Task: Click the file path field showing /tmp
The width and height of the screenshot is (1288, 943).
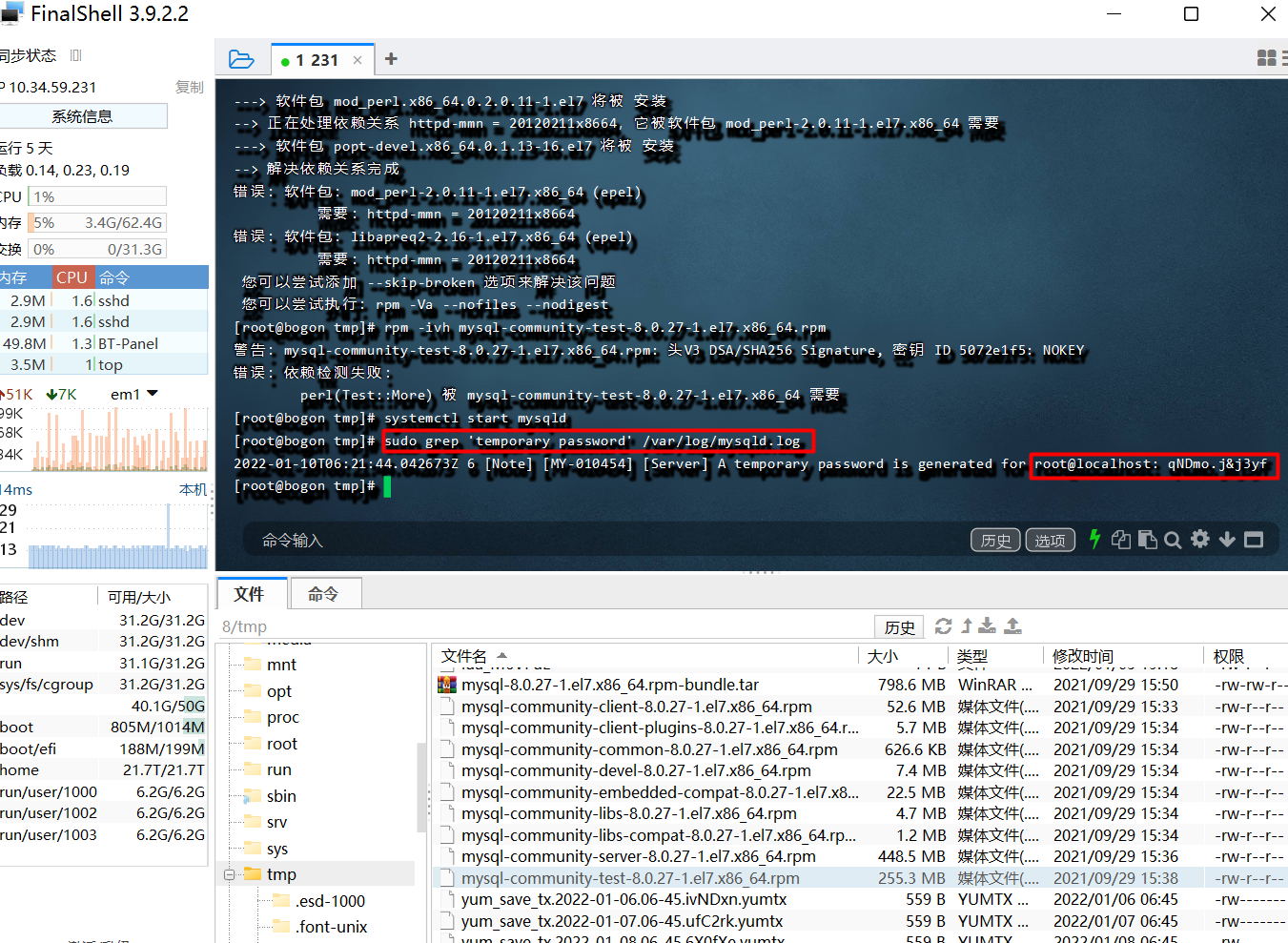Action: click(543, 626)
